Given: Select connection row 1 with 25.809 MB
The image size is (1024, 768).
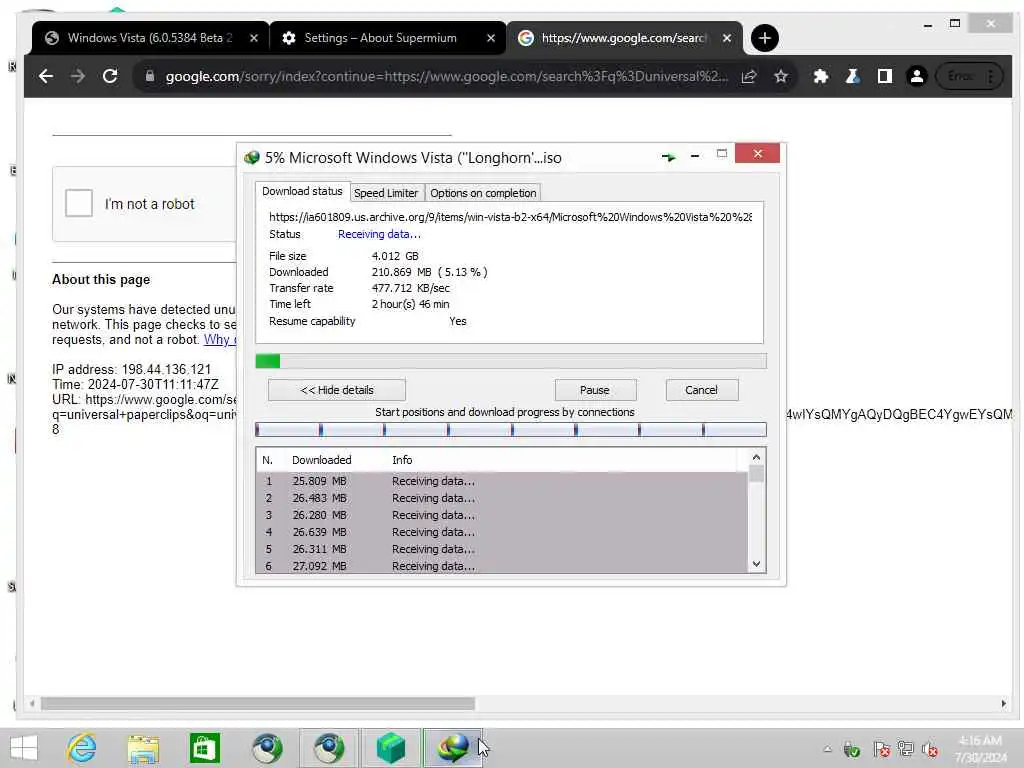Looking at the screenshot, I should [x=502, y=481].
